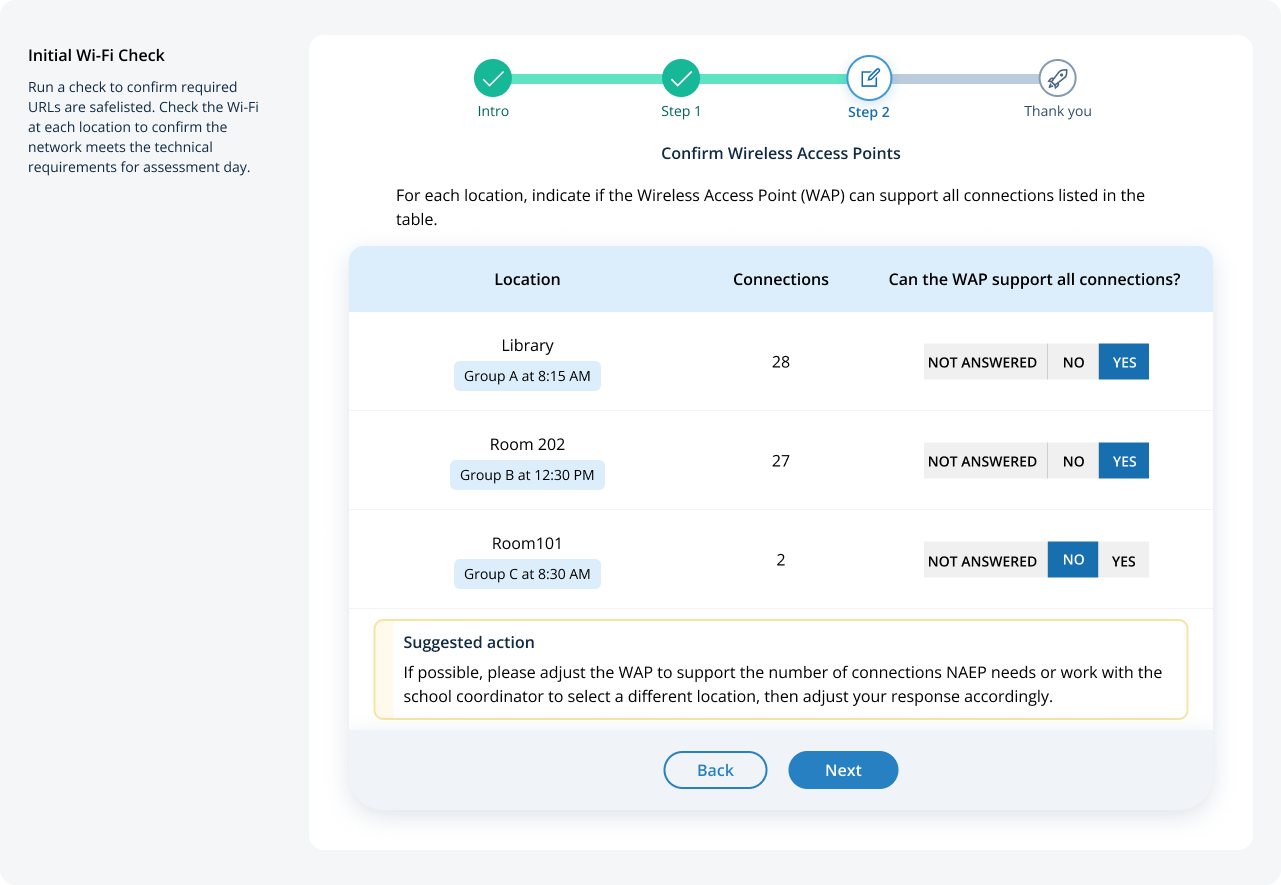Click the Thank you rocket icon
This screenshot has height=885, width=1281.
click(x=1057, y=78)
